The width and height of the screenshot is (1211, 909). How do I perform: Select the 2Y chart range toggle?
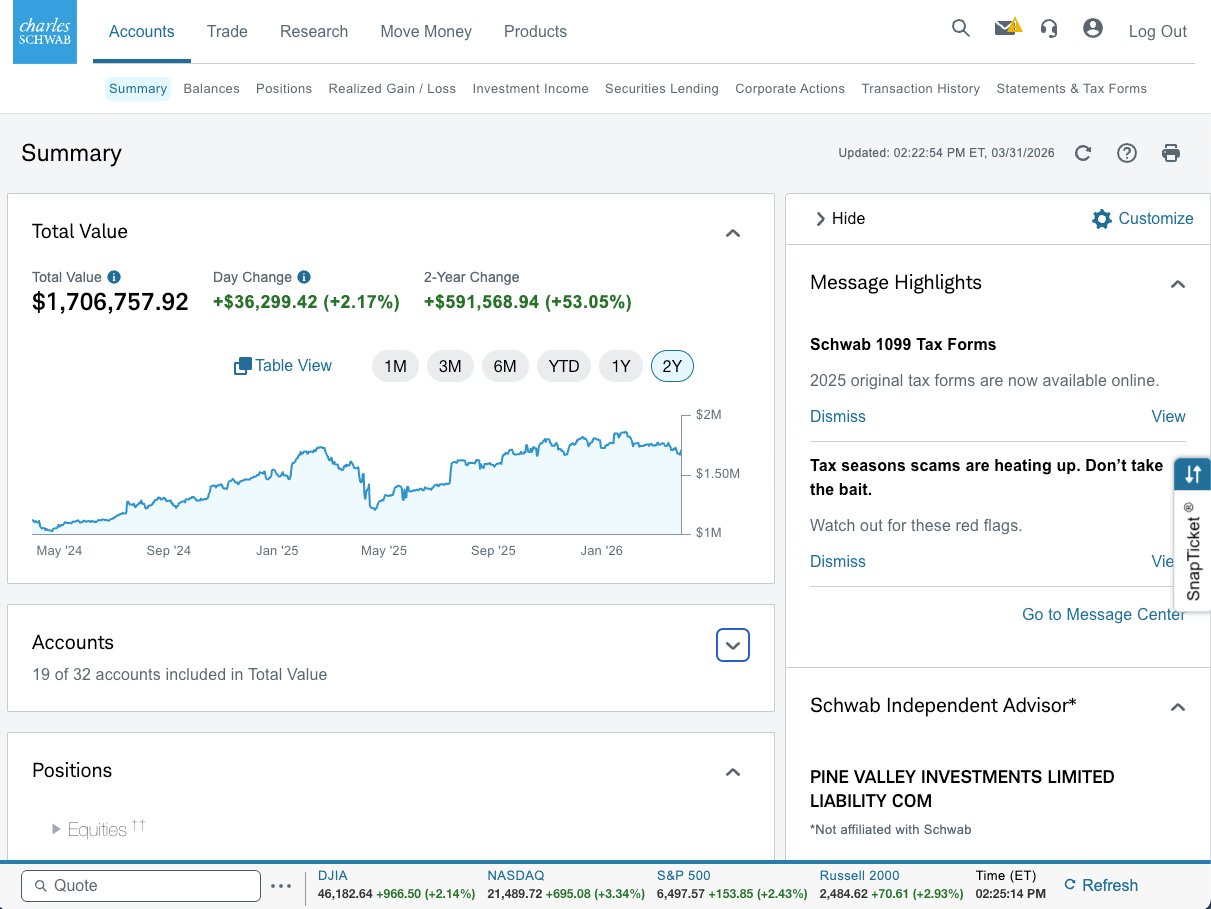672,366
